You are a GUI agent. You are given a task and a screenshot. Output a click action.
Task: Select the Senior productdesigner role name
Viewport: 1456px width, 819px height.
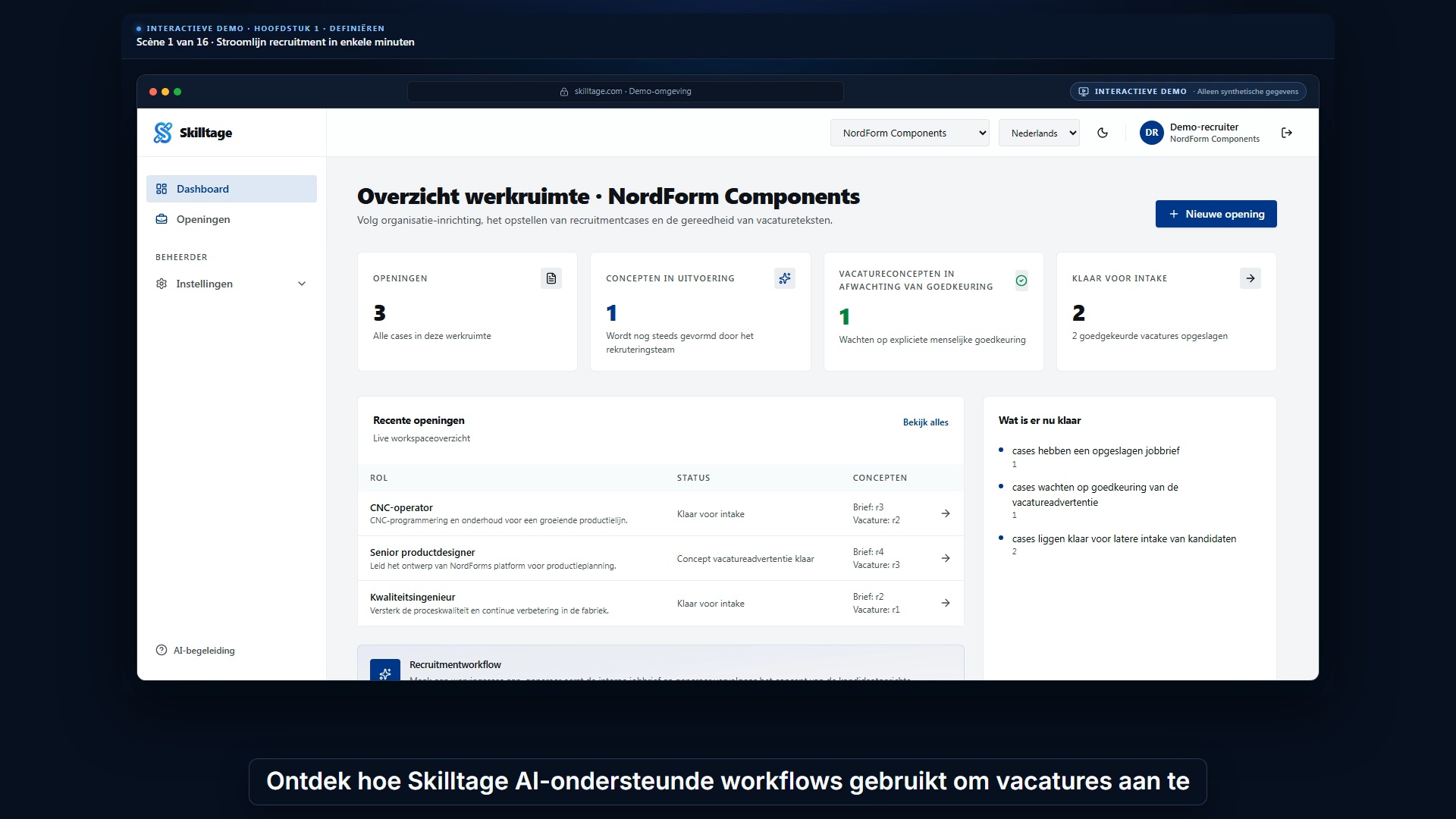click(x=422, y=552)
